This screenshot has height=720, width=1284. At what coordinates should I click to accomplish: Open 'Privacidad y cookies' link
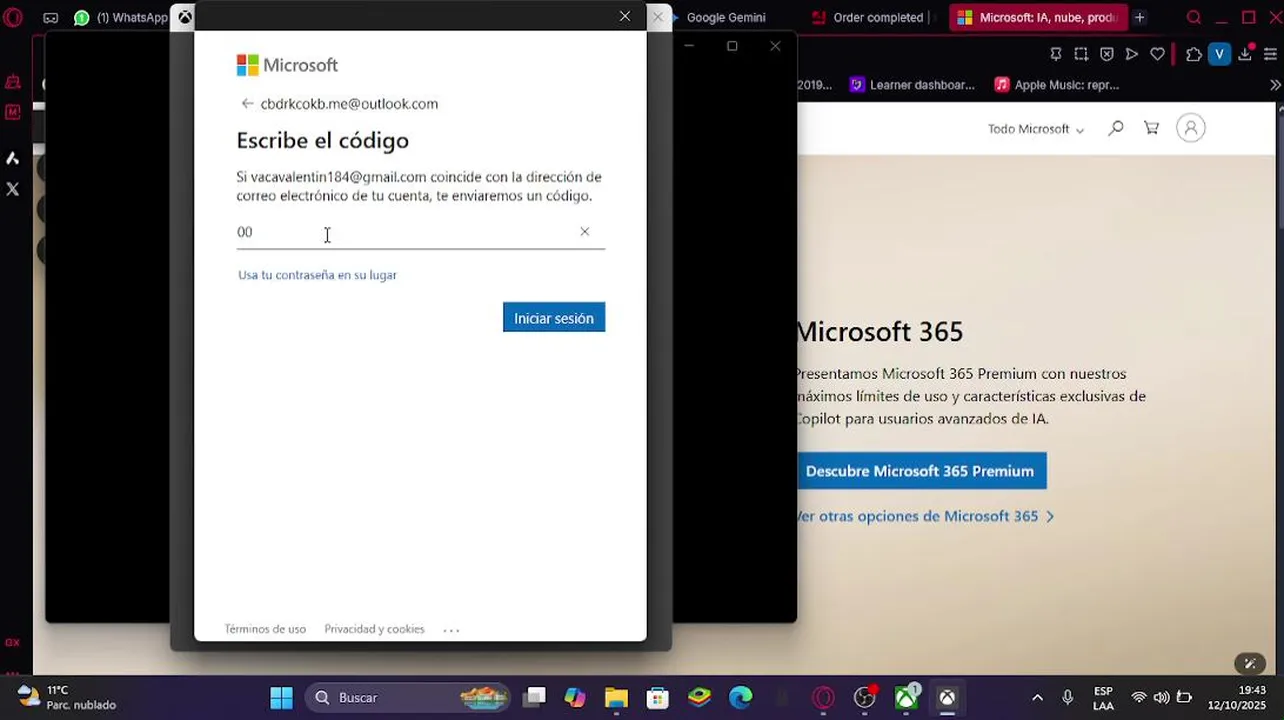click(x=374, y=629)
